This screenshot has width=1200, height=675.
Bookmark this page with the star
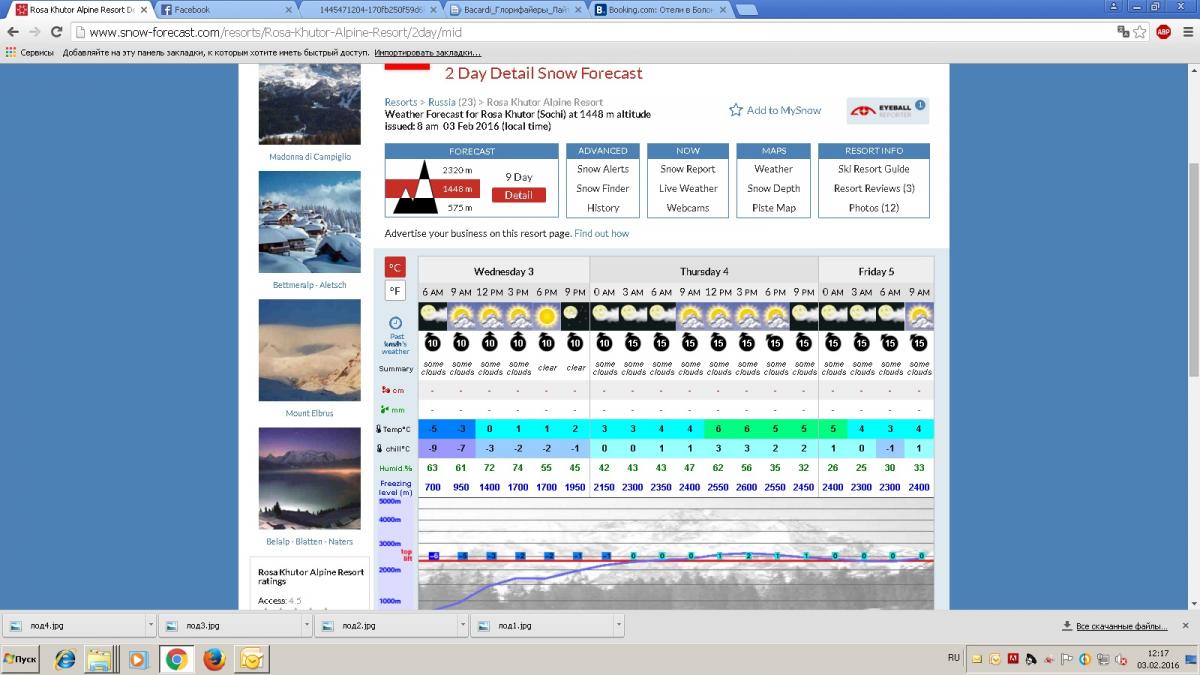coord(1140,32)
